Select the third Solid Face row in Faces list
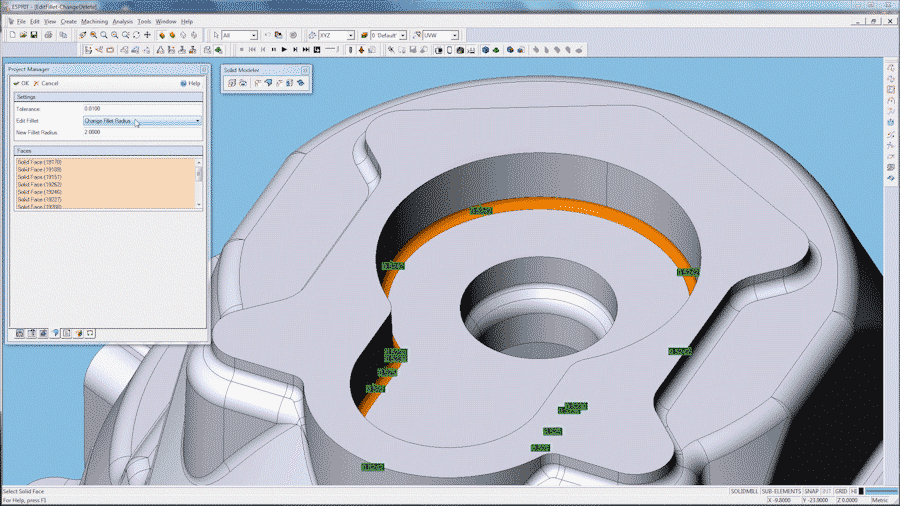The width and height of the screenshot is (900, 506). pos(105,177)
